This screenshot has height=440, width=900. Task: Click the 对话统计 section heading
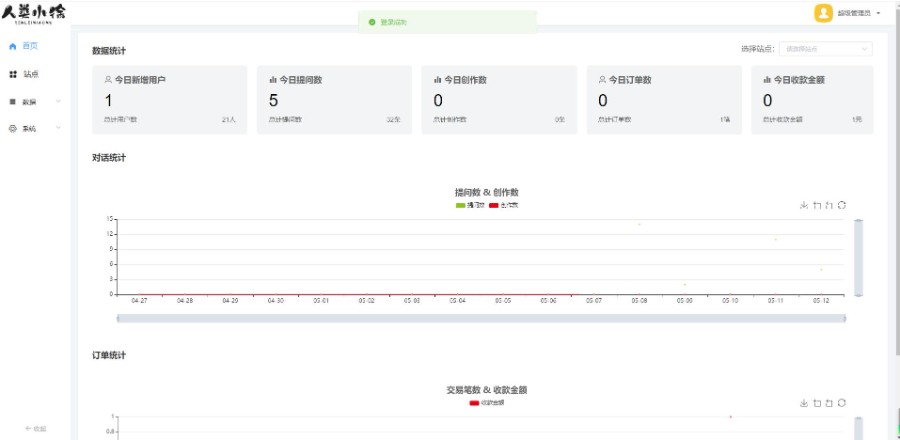click(x=108, y=158)
